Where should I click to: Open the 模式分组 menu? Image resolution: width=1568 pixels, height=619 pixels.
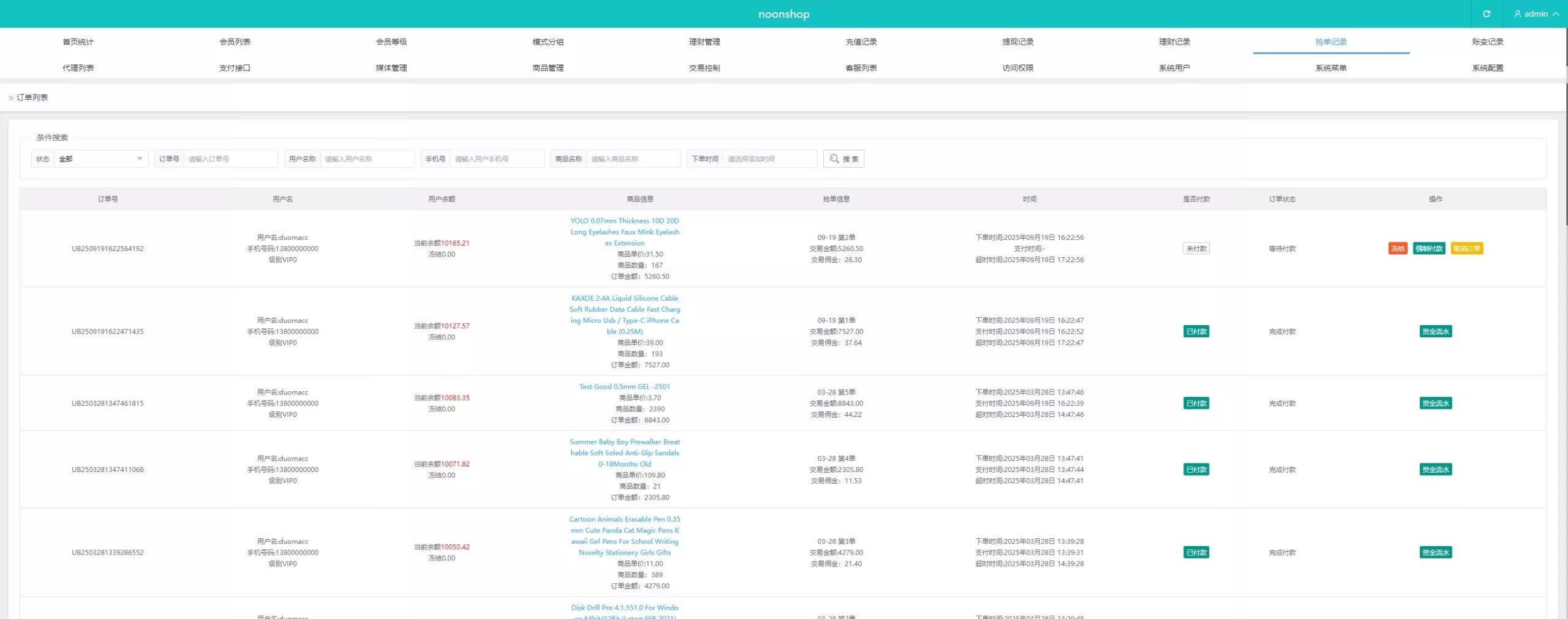point(548,42)
